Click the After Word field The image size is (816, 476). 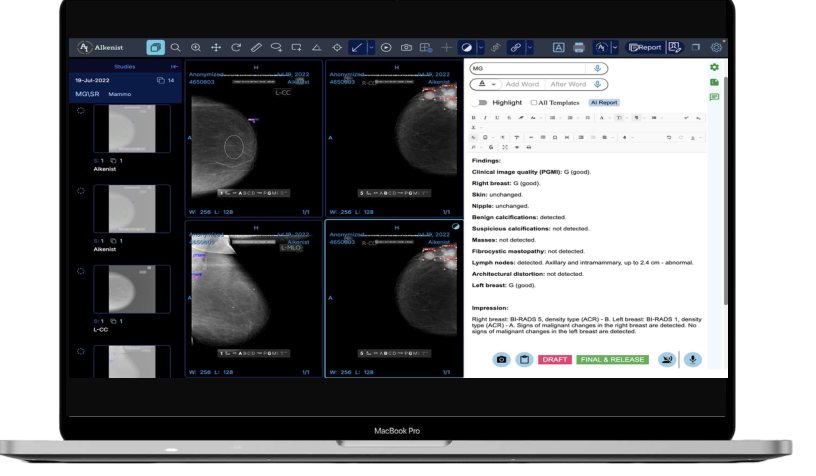pos(568,84)
